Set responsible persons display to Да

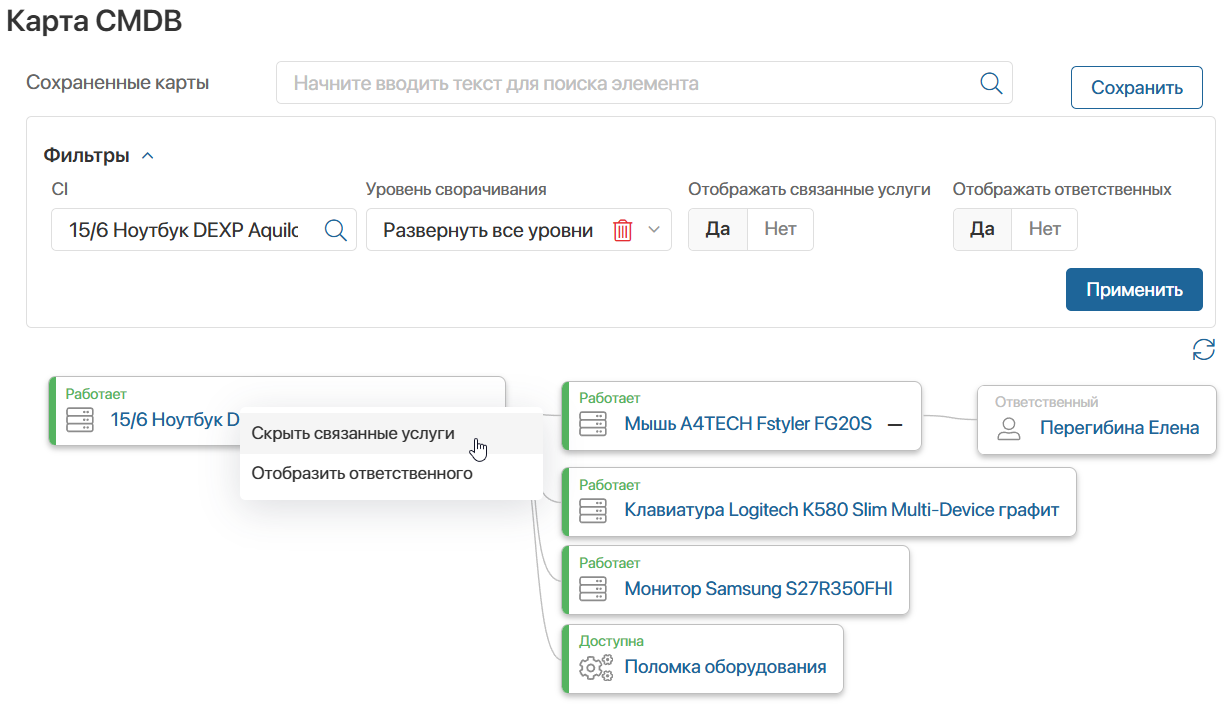(982, 229)
